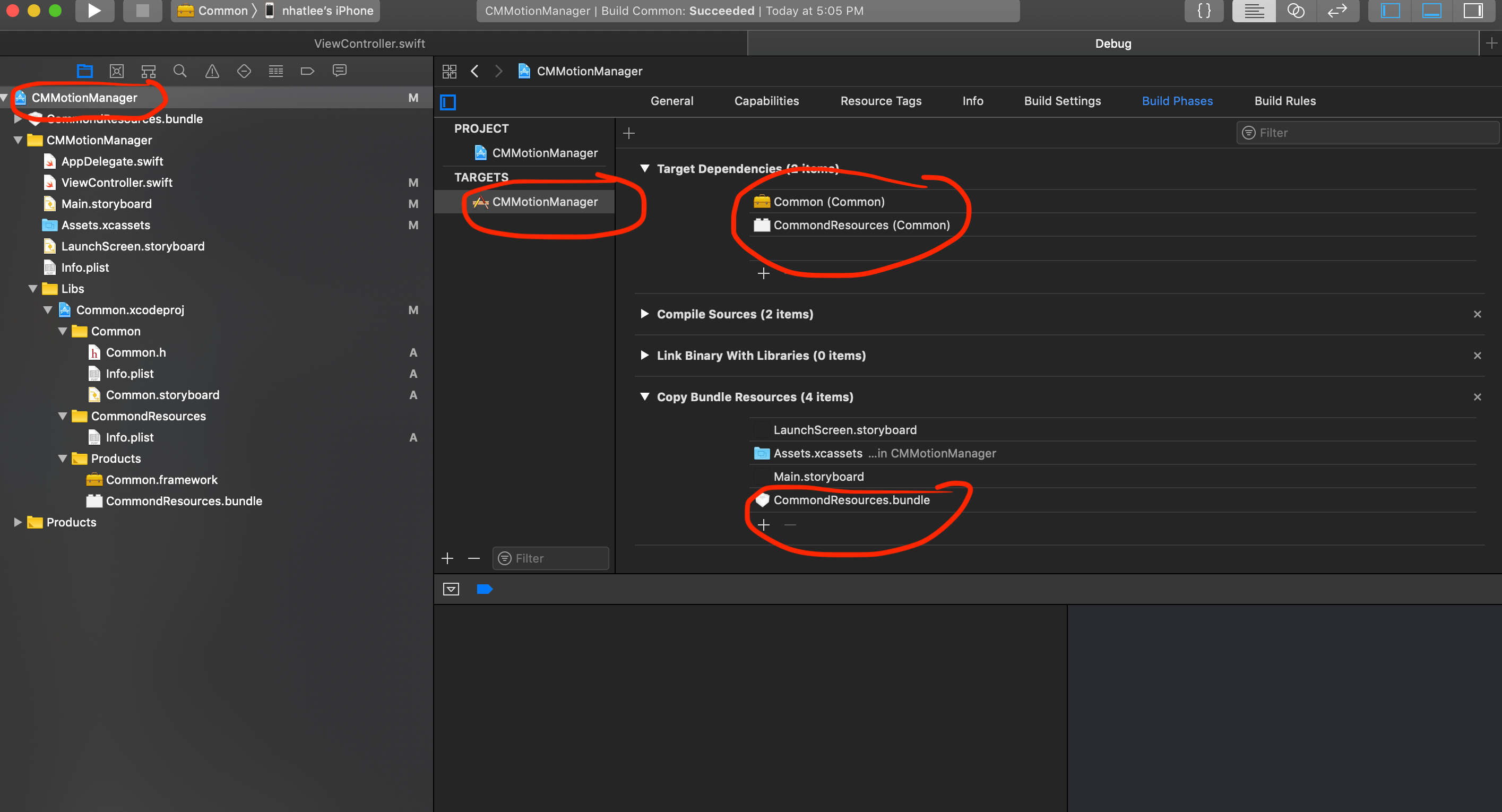
Task: Stop the running build
Action: (x=142, y=11)
